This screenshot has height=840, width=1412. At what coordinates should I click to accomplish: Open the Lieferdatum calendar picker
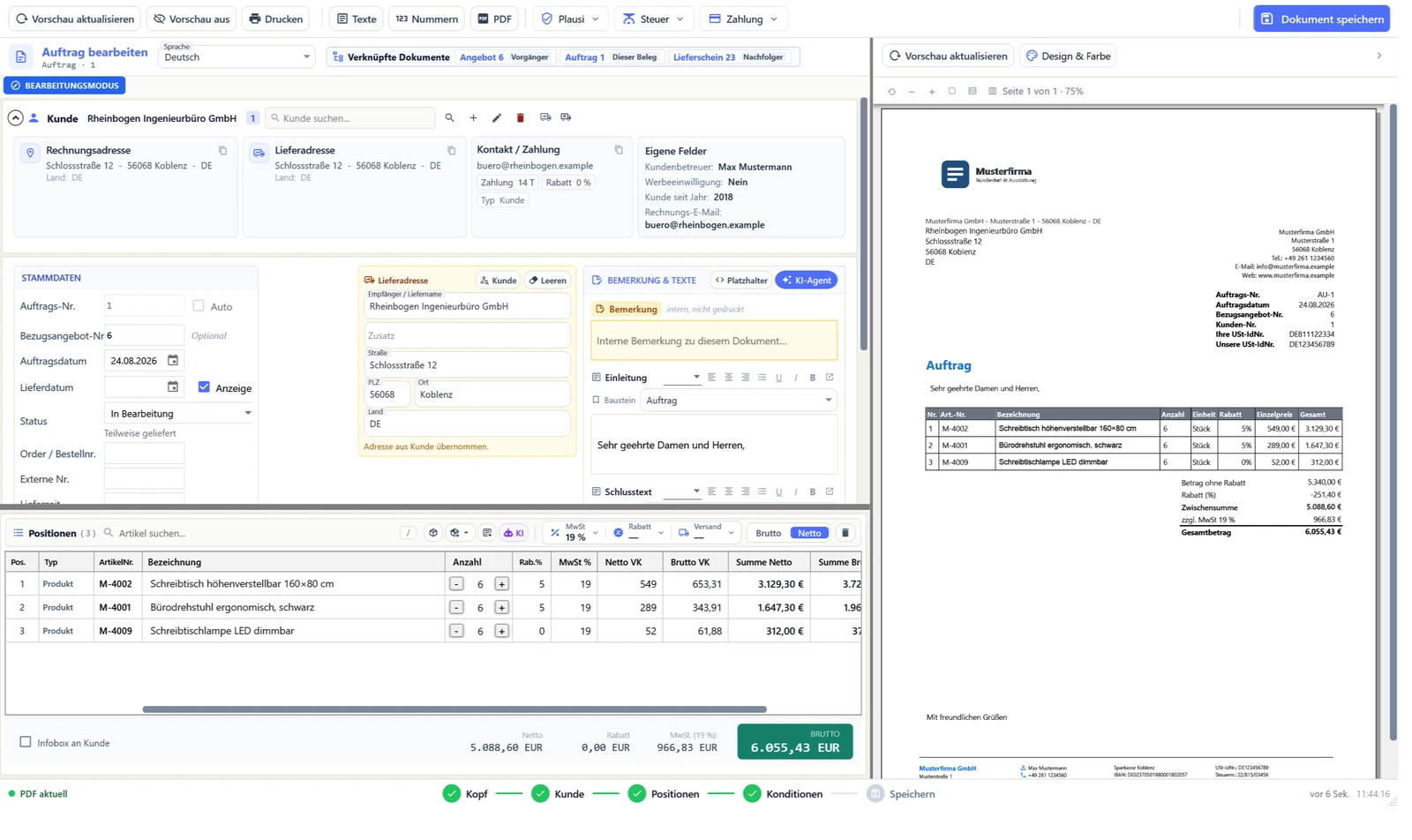tap(173, 386)
